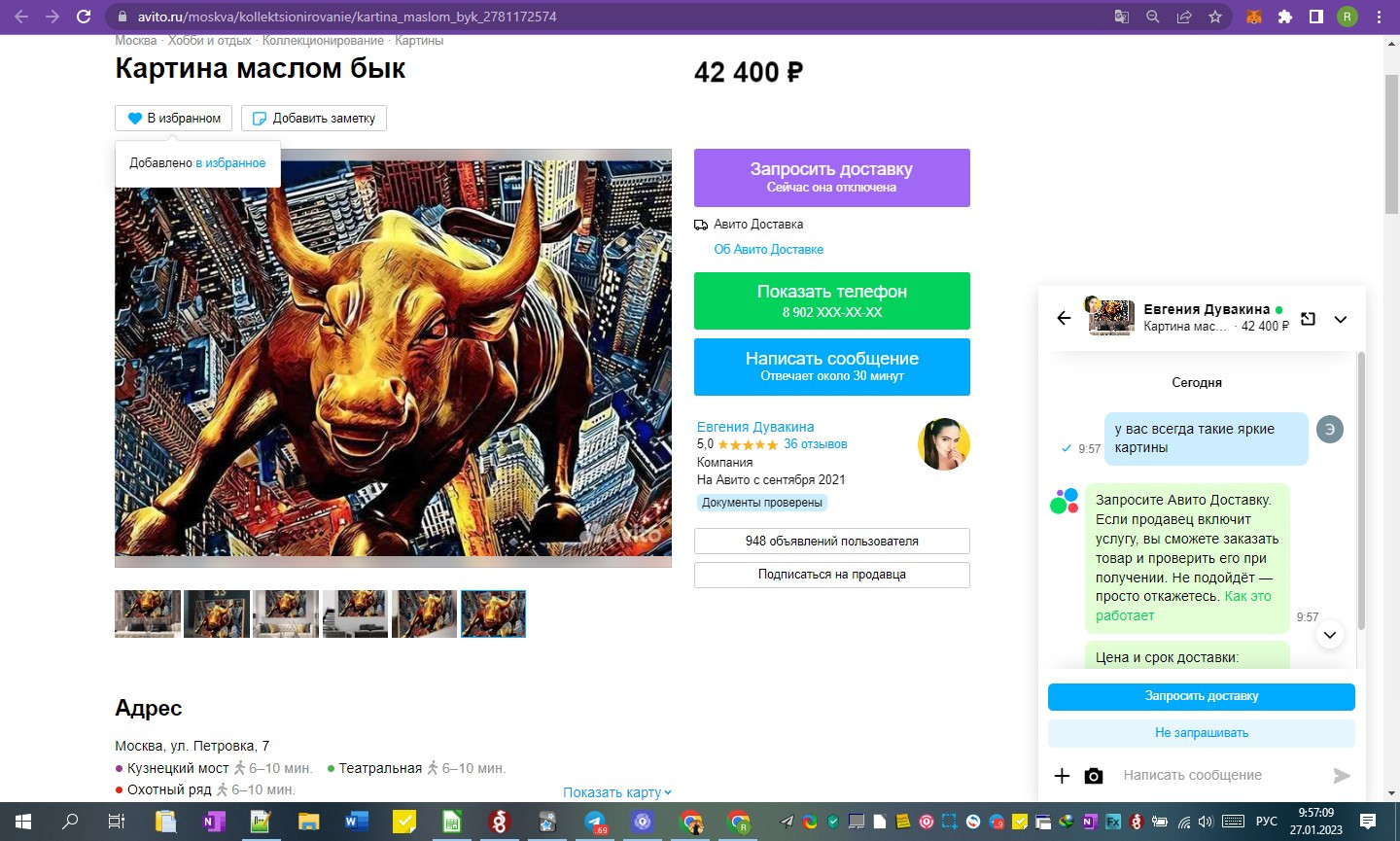
Task: Select the first bull painting thumbnail
Action: tap(148, 613)
